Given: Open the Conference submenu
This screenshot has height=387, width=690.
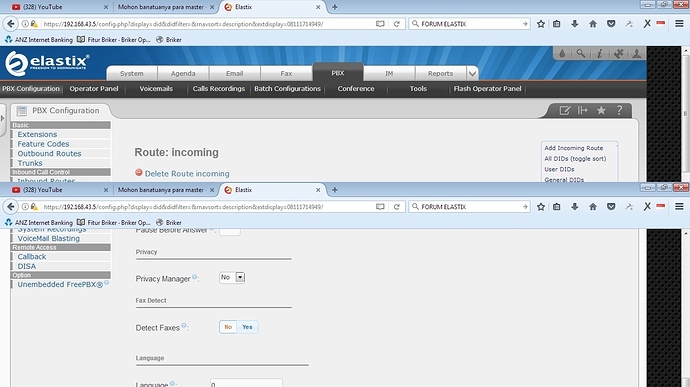Looking at the screenshot, I should coord(356,88).
